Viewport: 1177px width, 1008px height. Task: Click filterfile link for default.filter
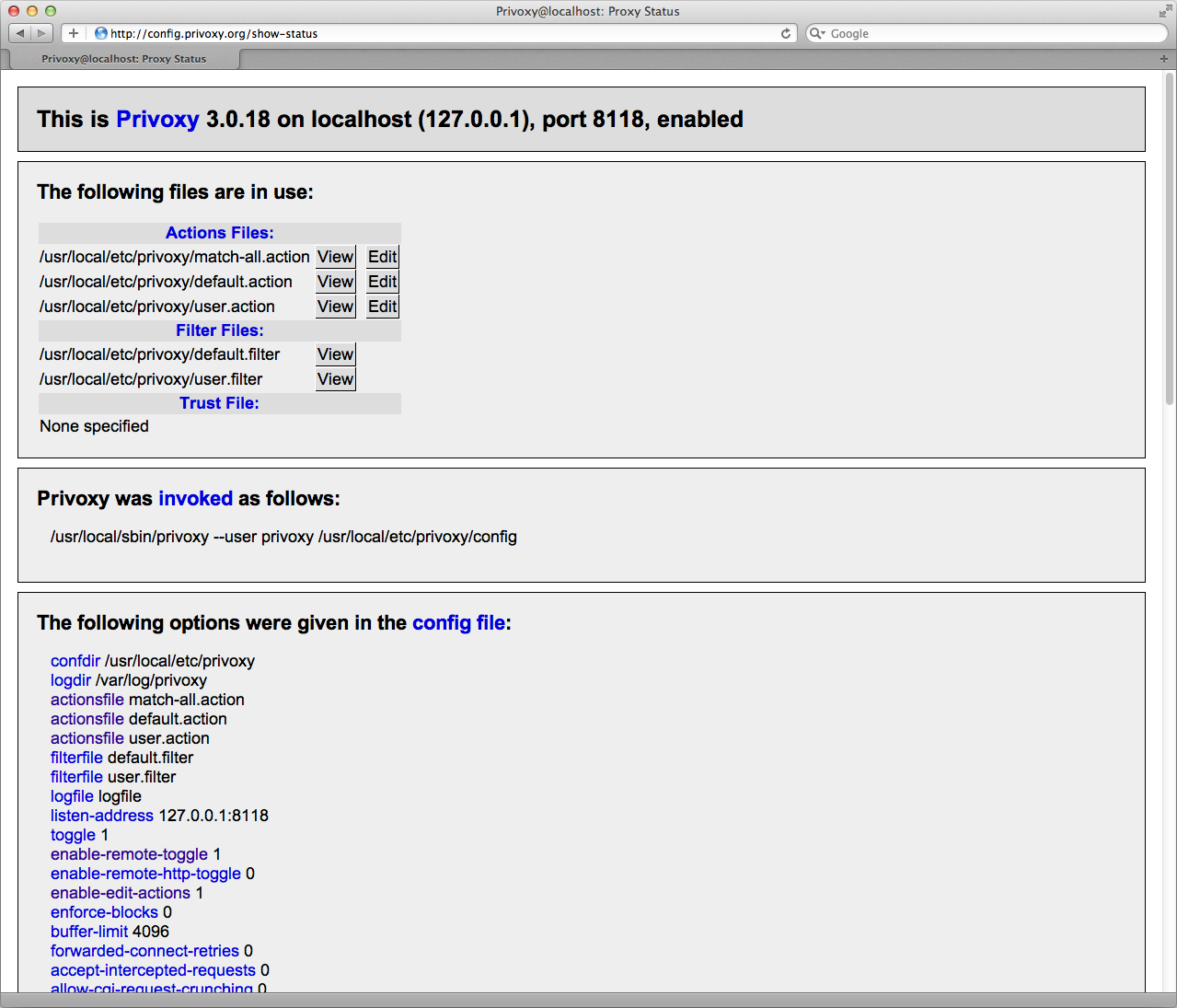(x=76, y=758)
